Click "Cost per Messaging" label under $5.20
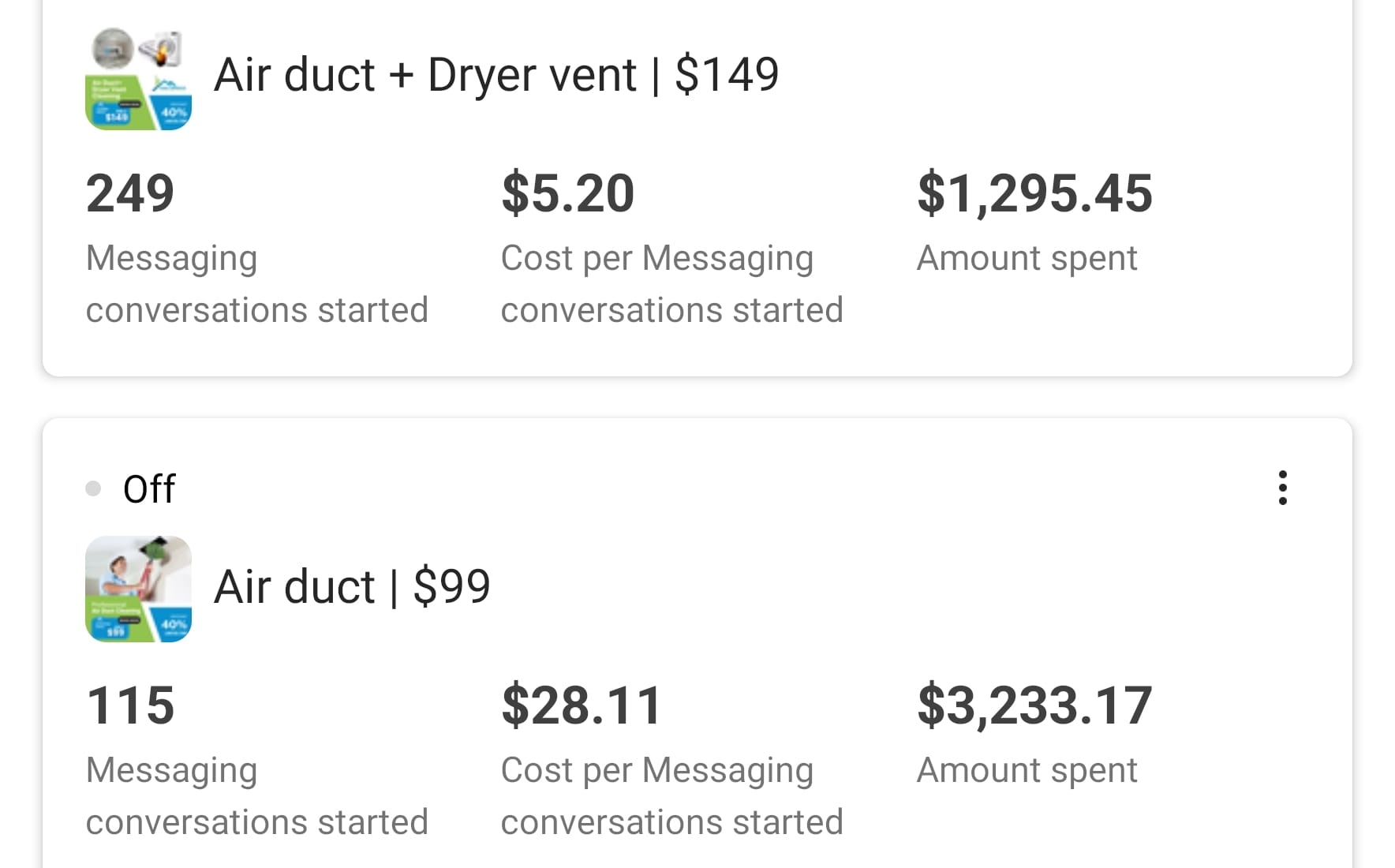This screenshot has width=1395, height=868. [656, 259]
